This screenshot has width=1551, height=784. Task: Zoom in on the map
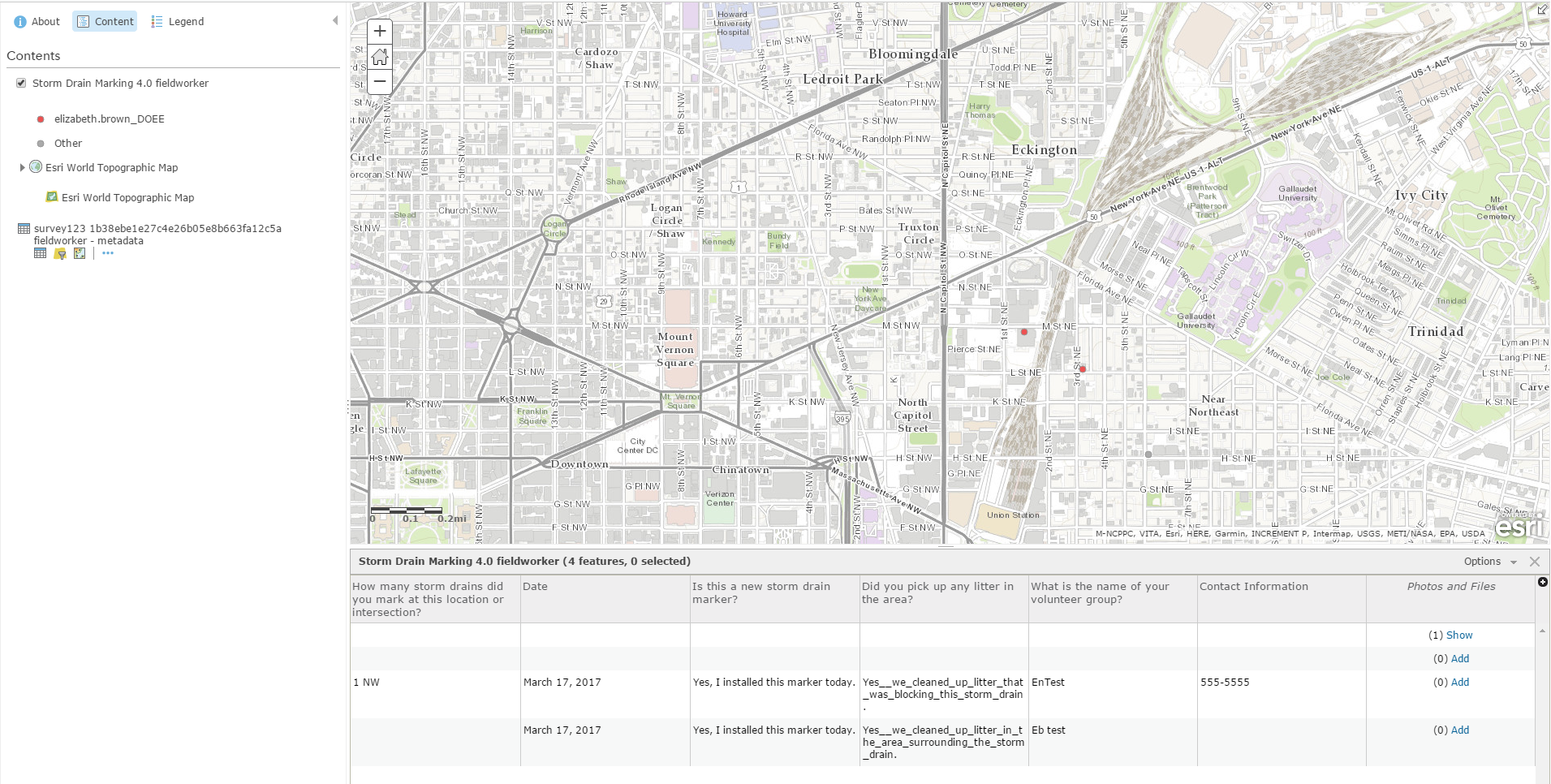[x=380, y=32]
